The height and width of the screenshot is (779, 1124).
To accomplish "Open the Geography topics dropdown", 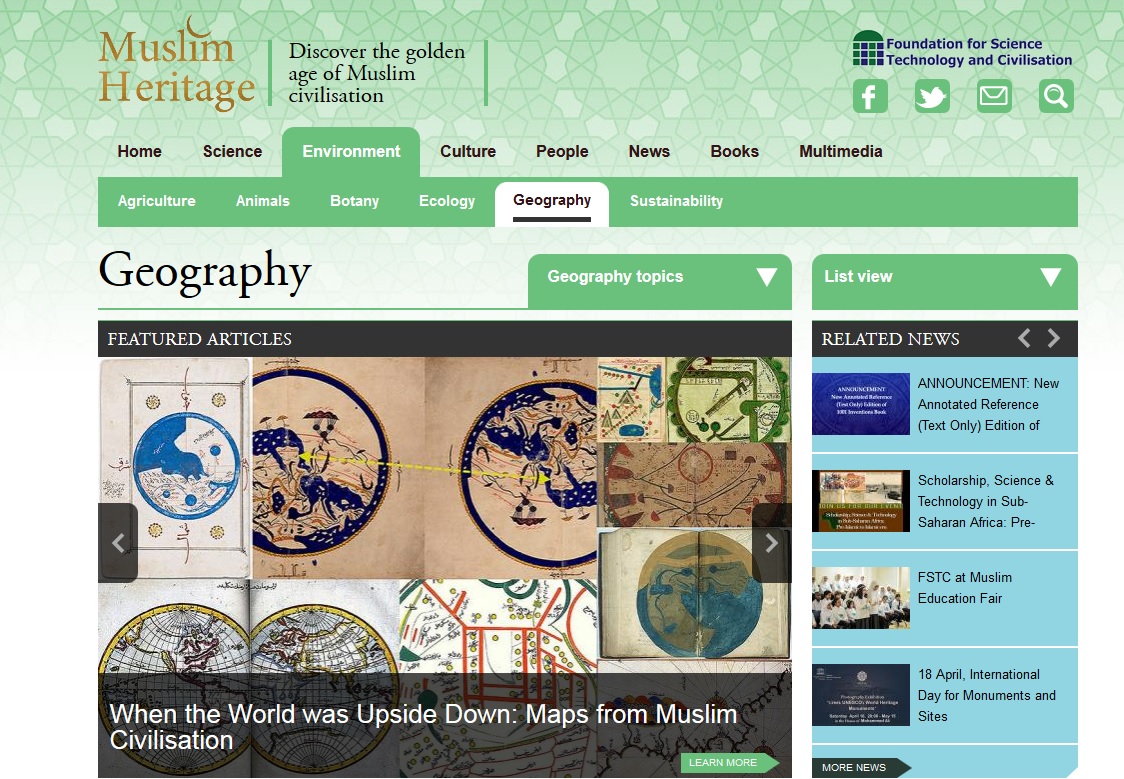I will [x=659, y=281].
